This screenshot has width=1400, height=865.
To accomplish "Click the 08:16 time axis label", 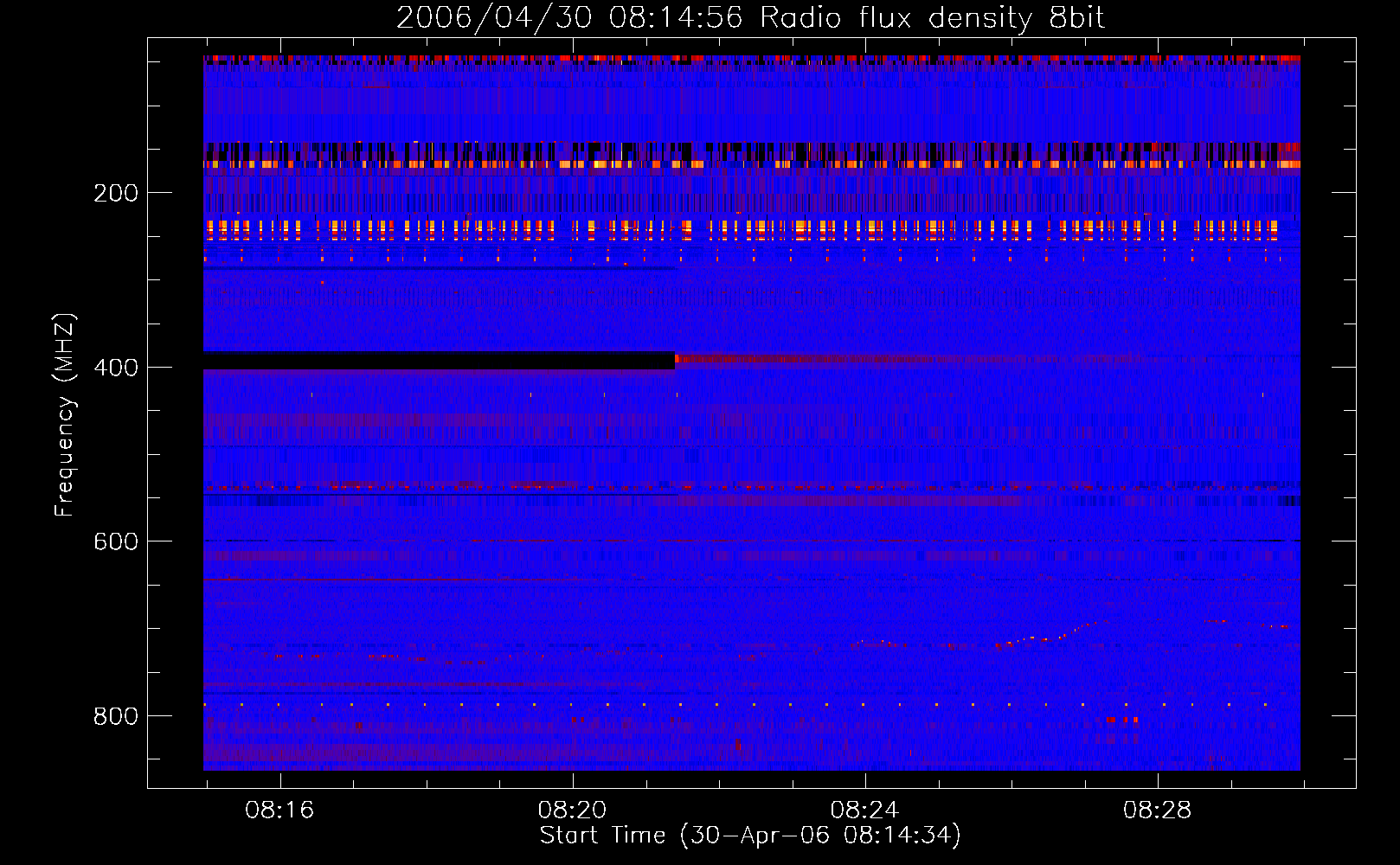I will (279, 810).
